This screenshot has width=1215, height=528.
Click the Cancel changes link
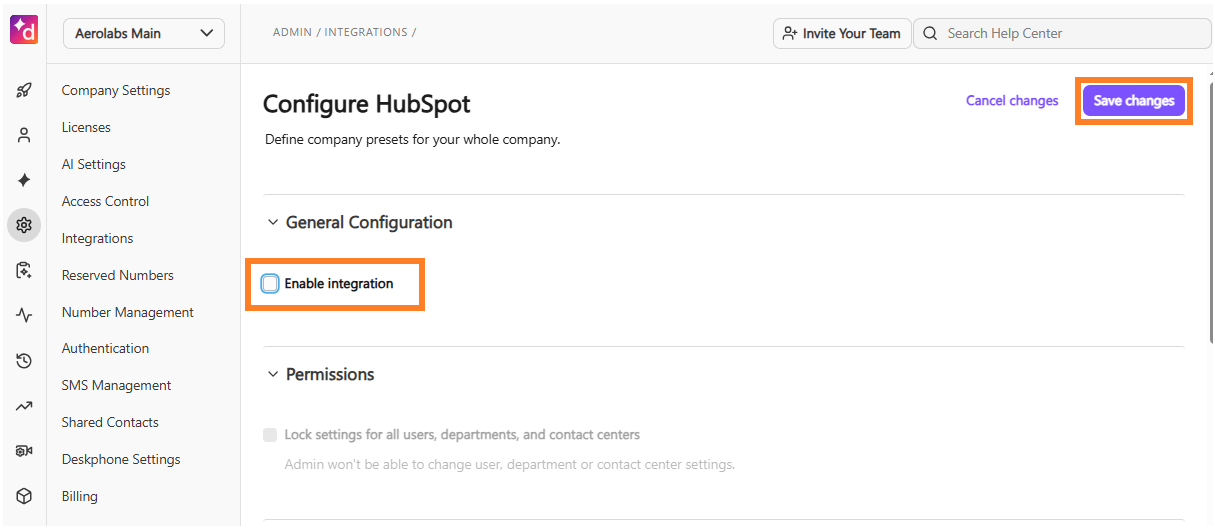(x=1012, y=101)
